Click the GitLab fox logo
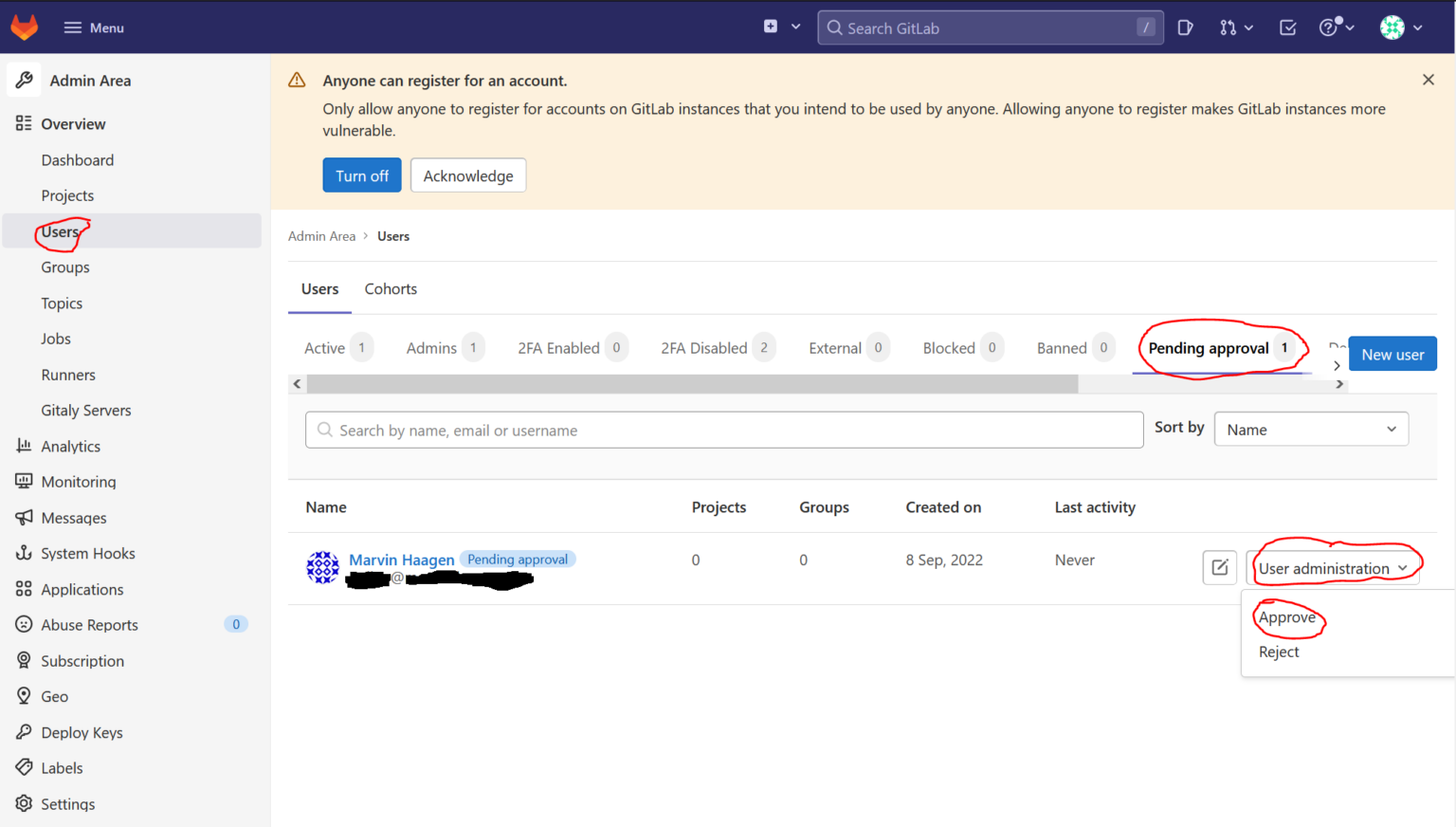Viewport: 1456px width, 827px height. point(24,27)
